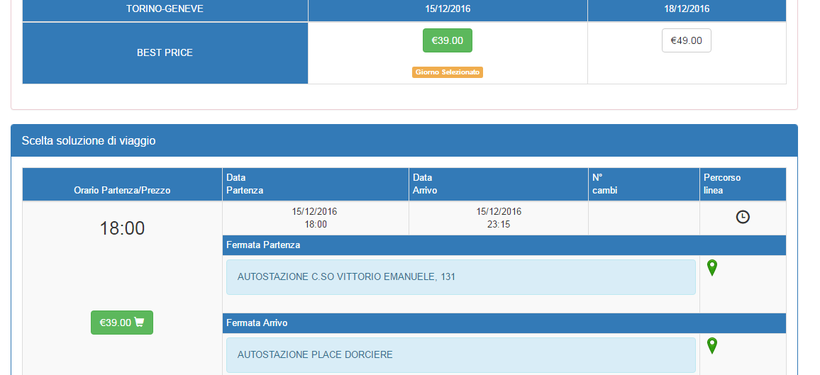Click the 15/12/2016 date column header
Image resolution: width=820 pixels, height=375 pixels.
pyautogui.click(x=448, y=9)
